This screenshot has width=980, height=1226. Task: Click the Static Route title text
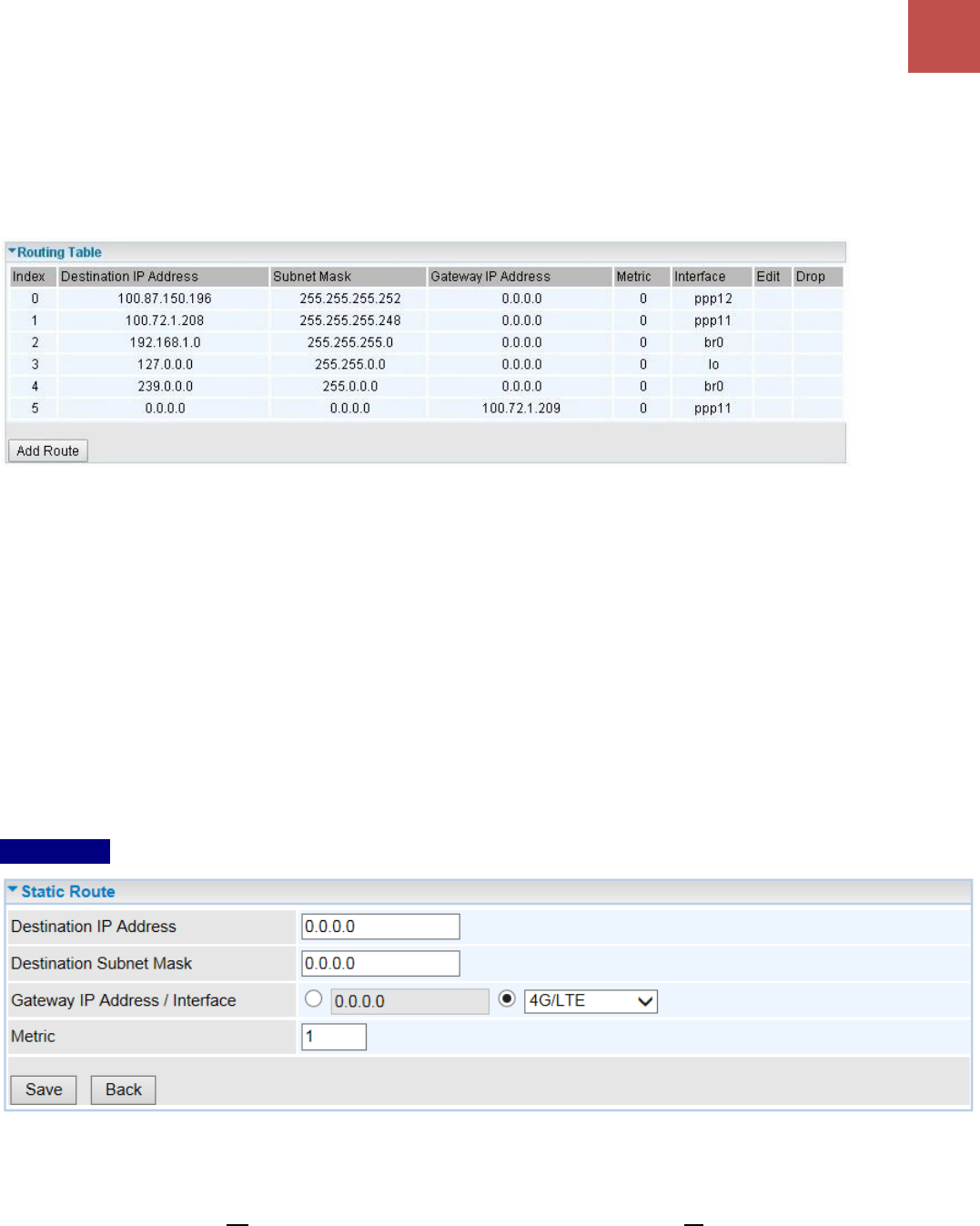[x=68, y=892]
